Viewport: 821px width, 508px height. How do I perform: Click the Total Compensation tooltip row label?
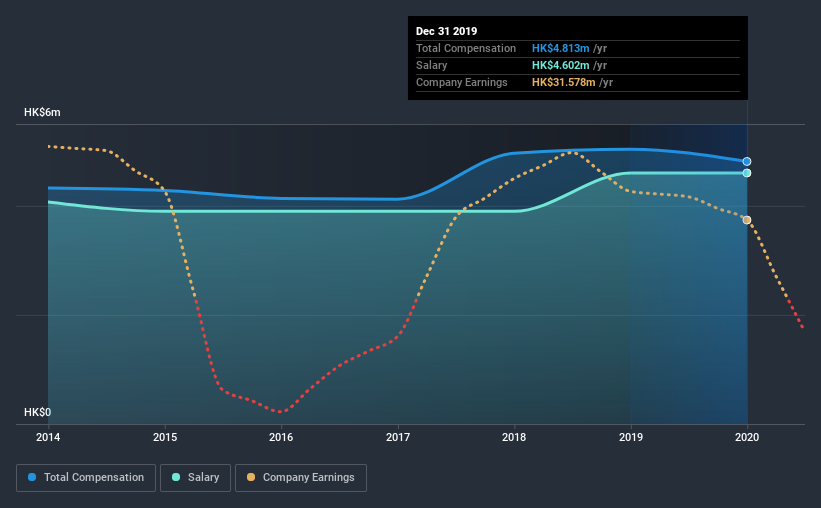(466, 48)
